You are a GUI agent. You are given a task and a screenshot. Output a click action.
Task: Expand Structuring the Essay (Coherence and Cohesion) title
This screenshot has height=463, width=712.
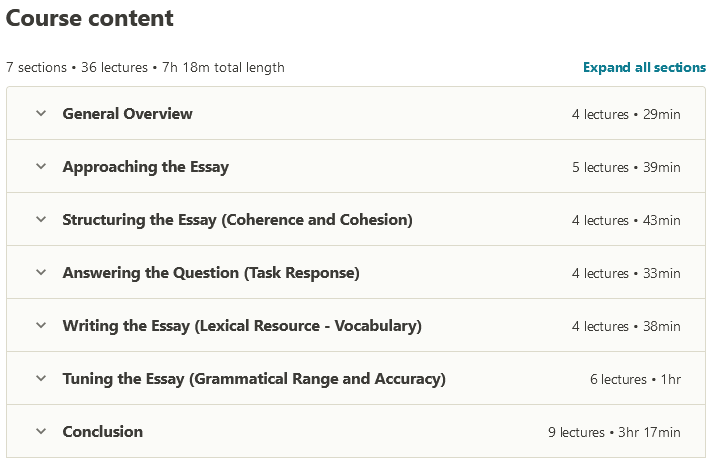coord(237,220)
